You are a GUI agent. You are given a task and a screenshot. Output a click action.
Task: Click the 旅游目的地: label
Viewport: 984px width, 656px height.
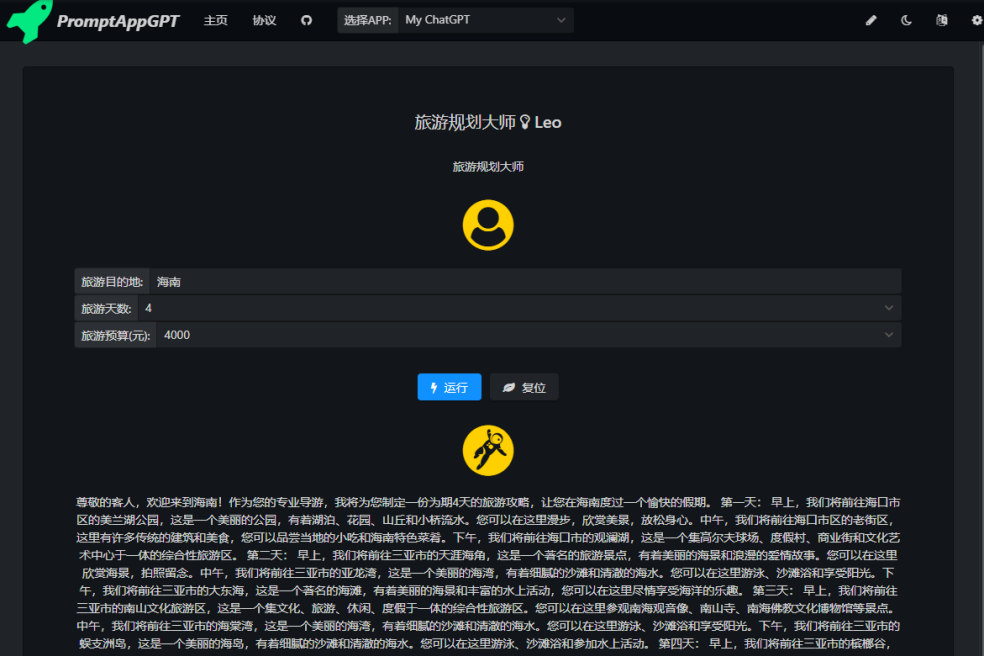click(x=112, y=282)
